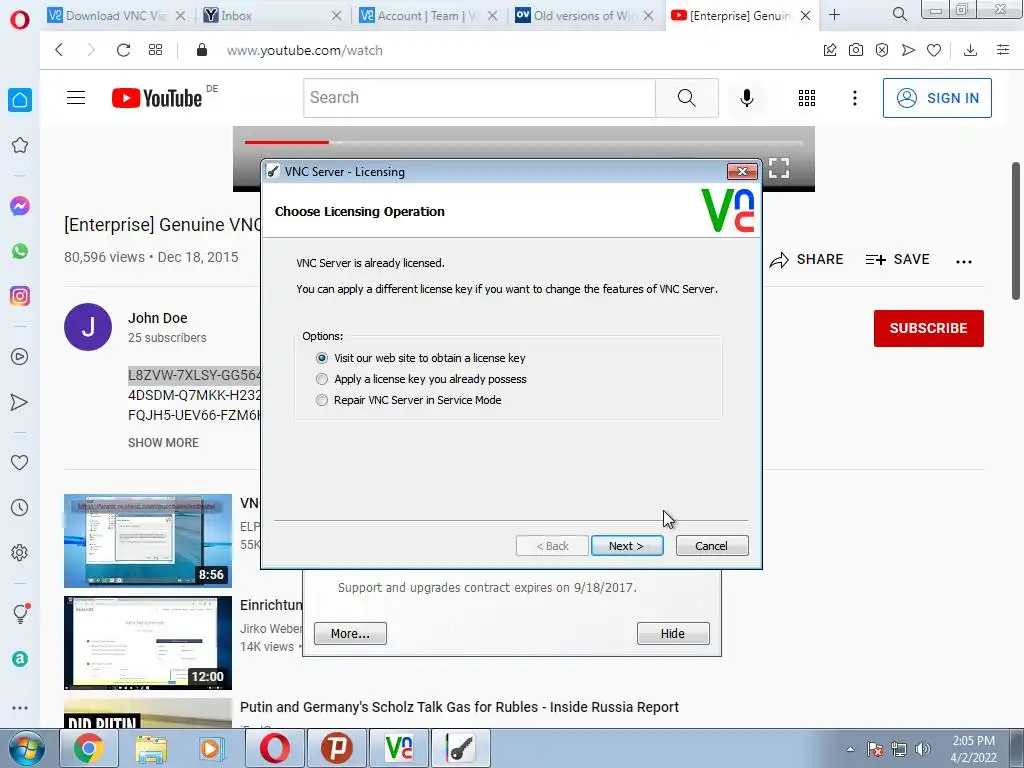Open YouTube settings three dots menu
The image size is (1024, 768).
[855, 98]
